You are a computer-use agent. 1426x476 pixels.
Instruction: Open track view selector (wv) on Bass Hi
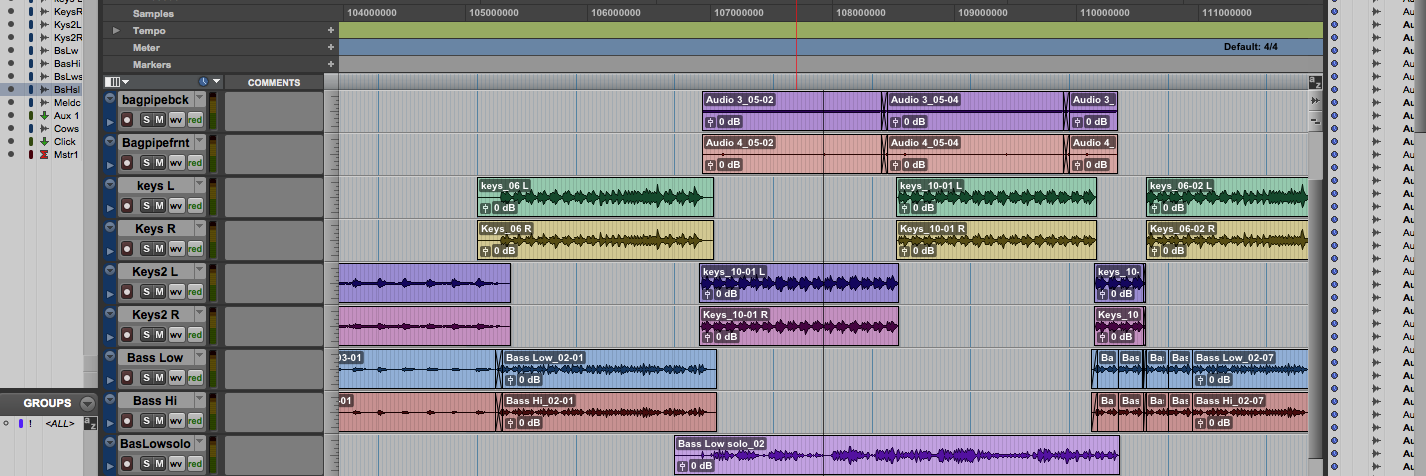(x=176, y=421)
